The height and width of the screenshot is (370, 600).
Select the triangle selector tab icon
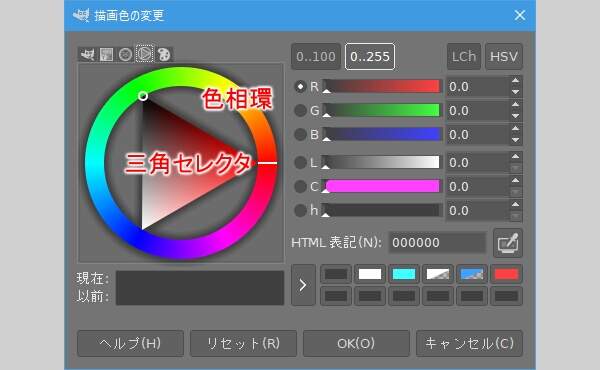pos(145,54)
